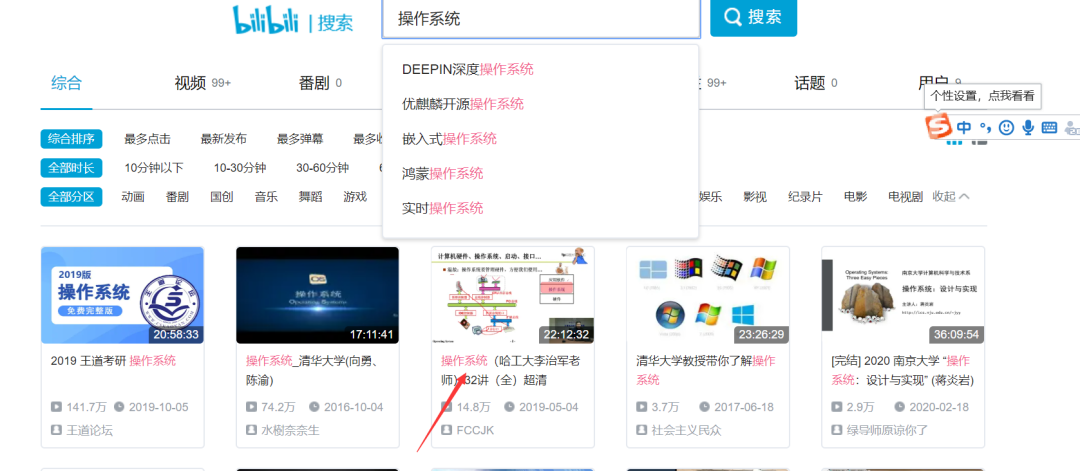Toggle Sogou 中 Chinese/English mode
Viewport: 1080px width, 471px height.
964,127
